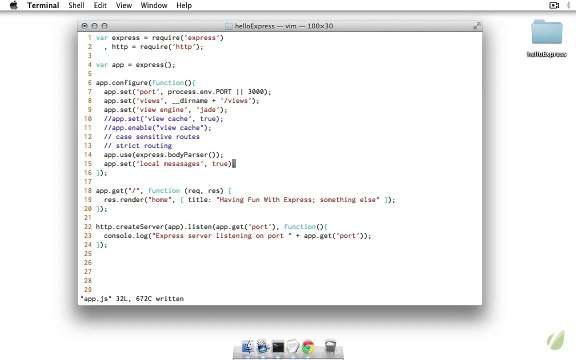
Task: Click commented line '//app.enable("view cache");'
Action: 158,128
